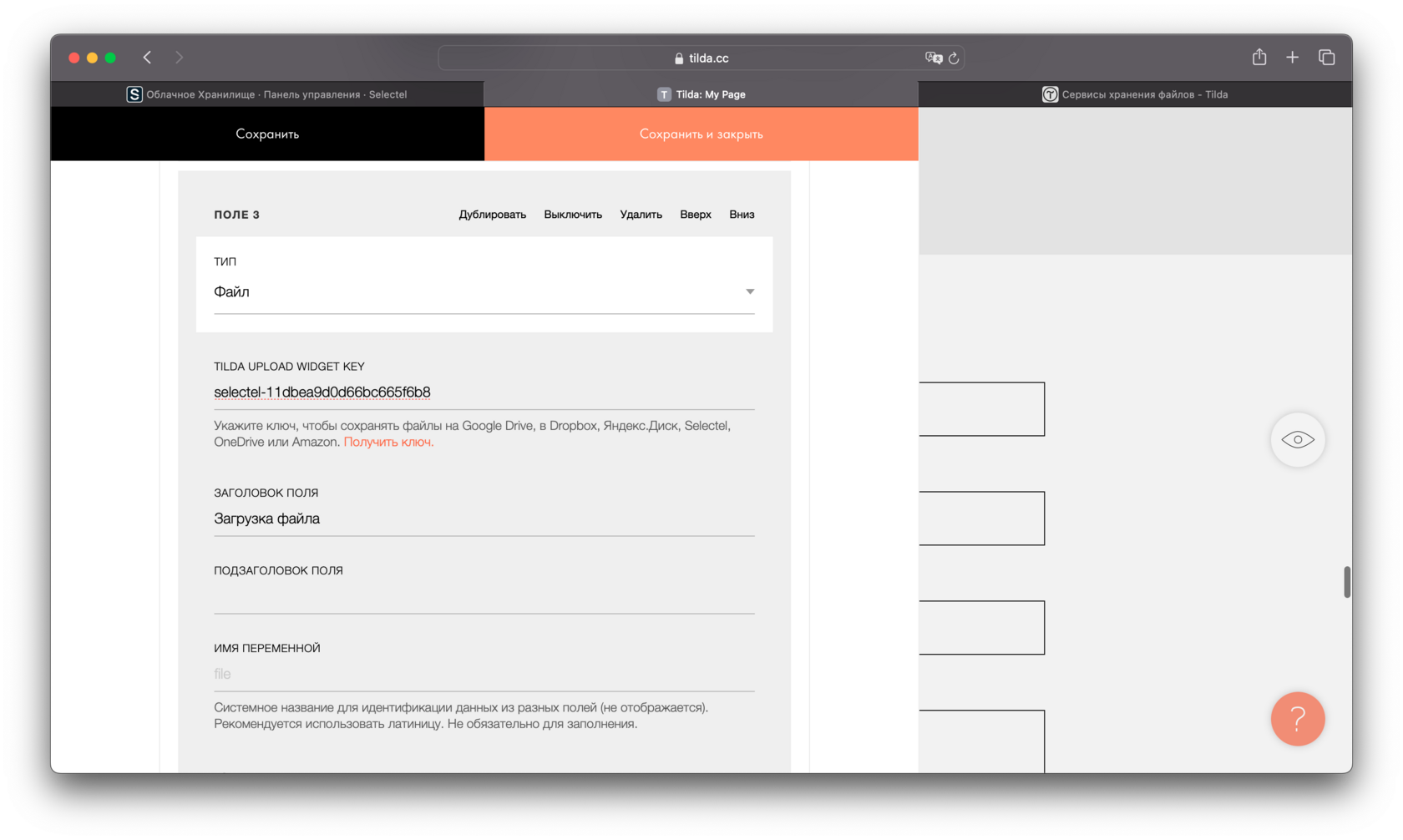Screen dimensions: 1403x840
Task: Open the orange help question-mark button
Action: click(x=1298, y=718)
